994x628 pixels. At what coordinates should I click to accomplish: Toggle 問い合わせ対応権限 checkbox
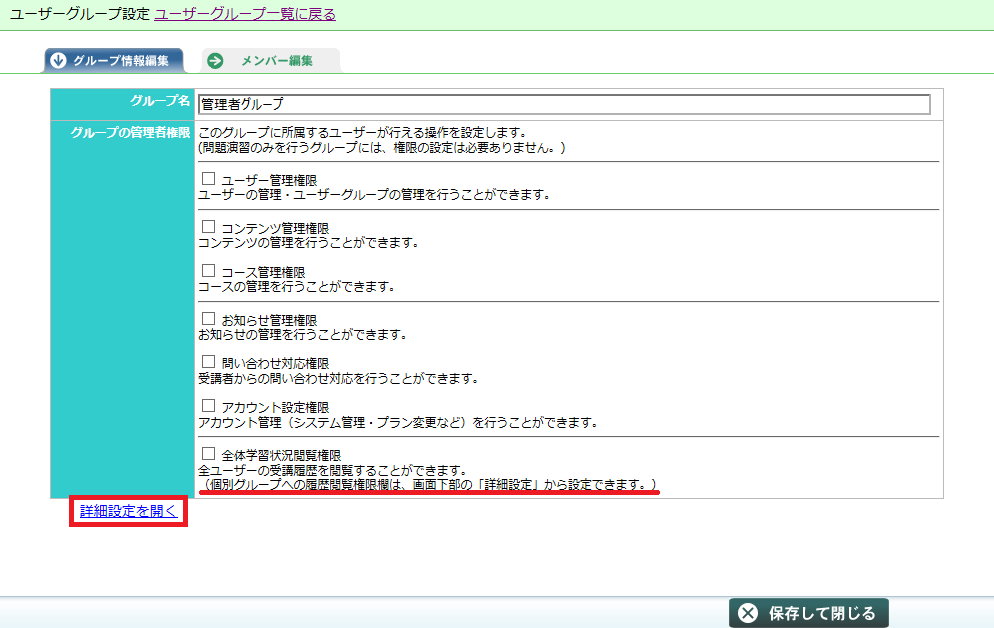tap(208, 362)
